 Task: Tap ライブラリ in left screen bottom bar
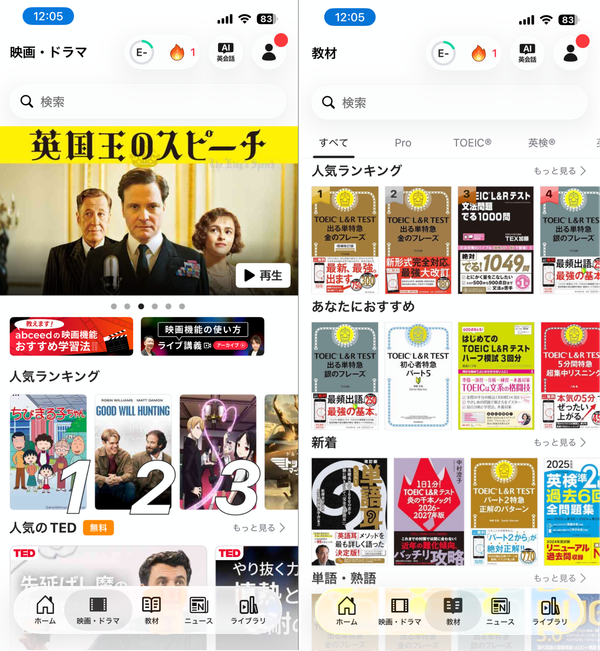click(248, 610)
